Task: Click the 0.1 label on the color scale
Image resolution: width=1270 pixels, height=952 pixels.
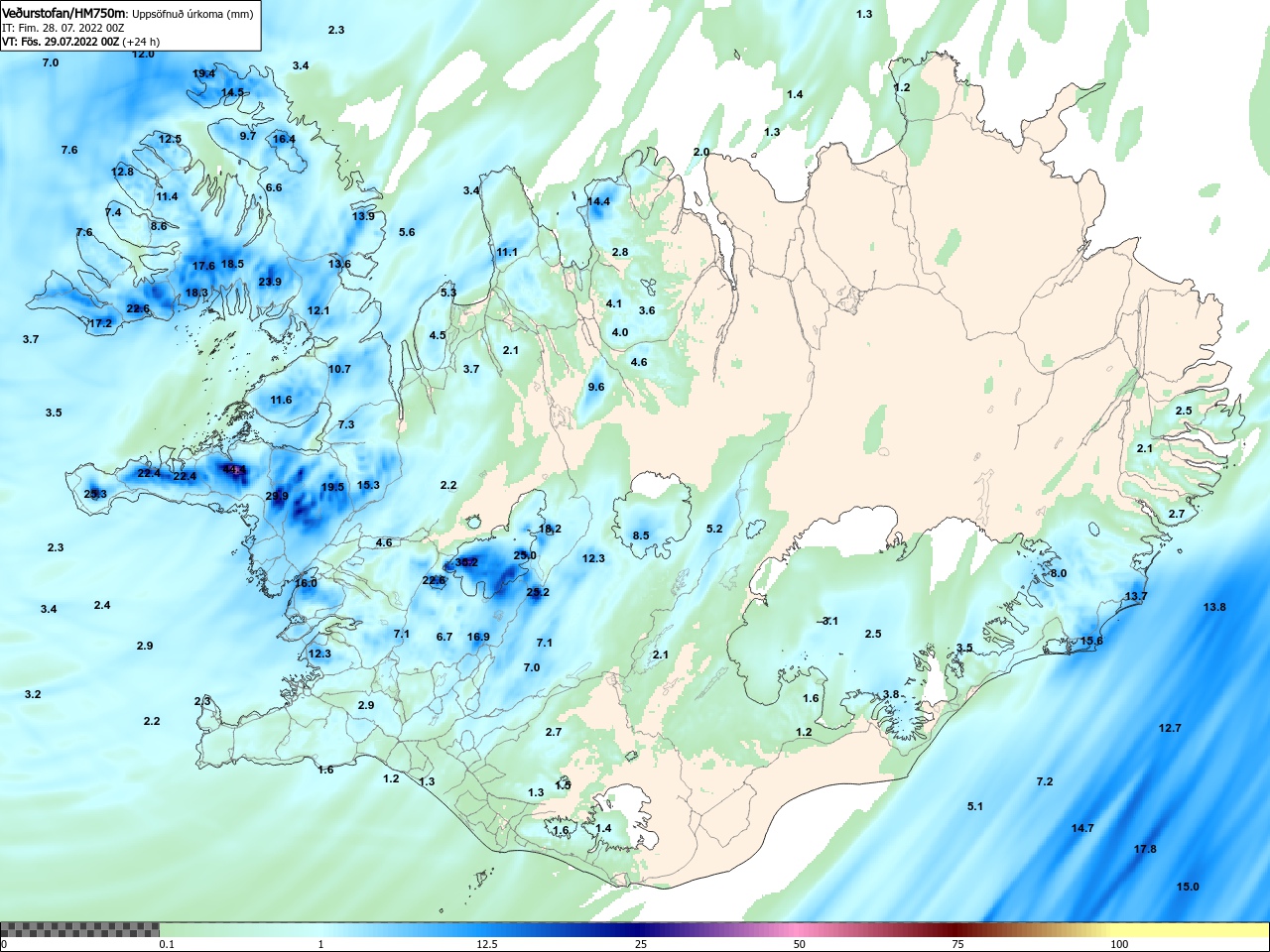Action: [167, 944]
